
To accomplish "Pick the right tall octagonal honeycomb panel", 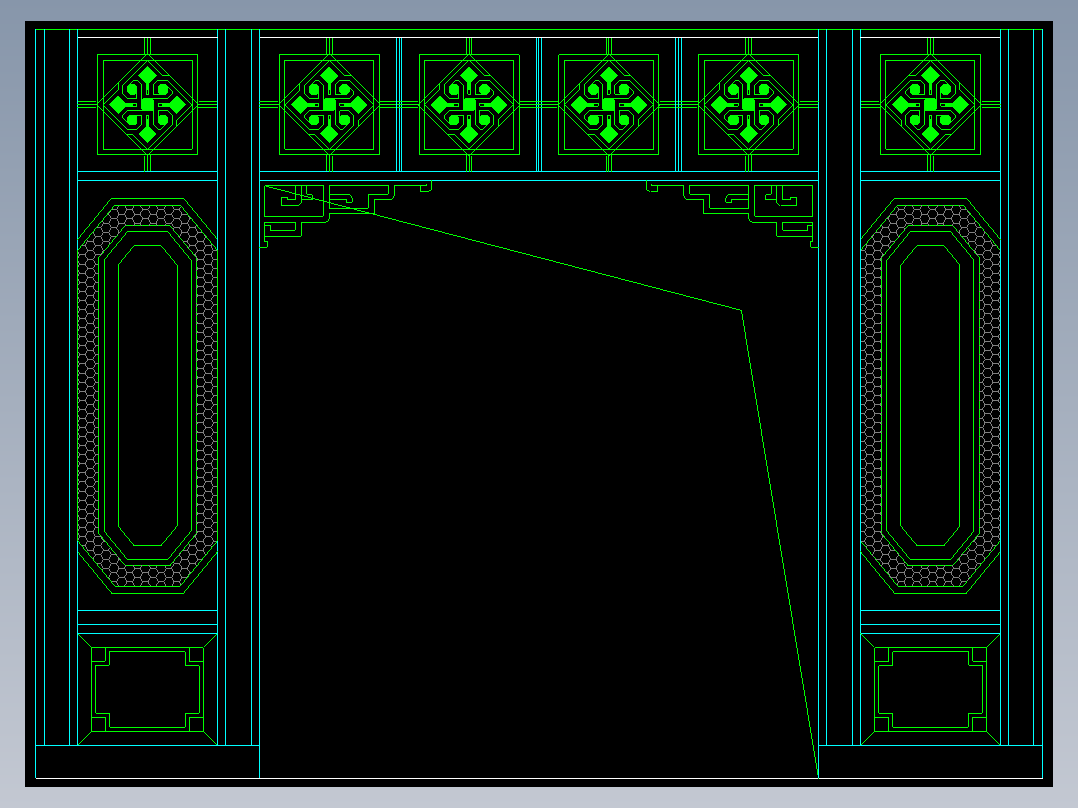I will tap(930, 395).
